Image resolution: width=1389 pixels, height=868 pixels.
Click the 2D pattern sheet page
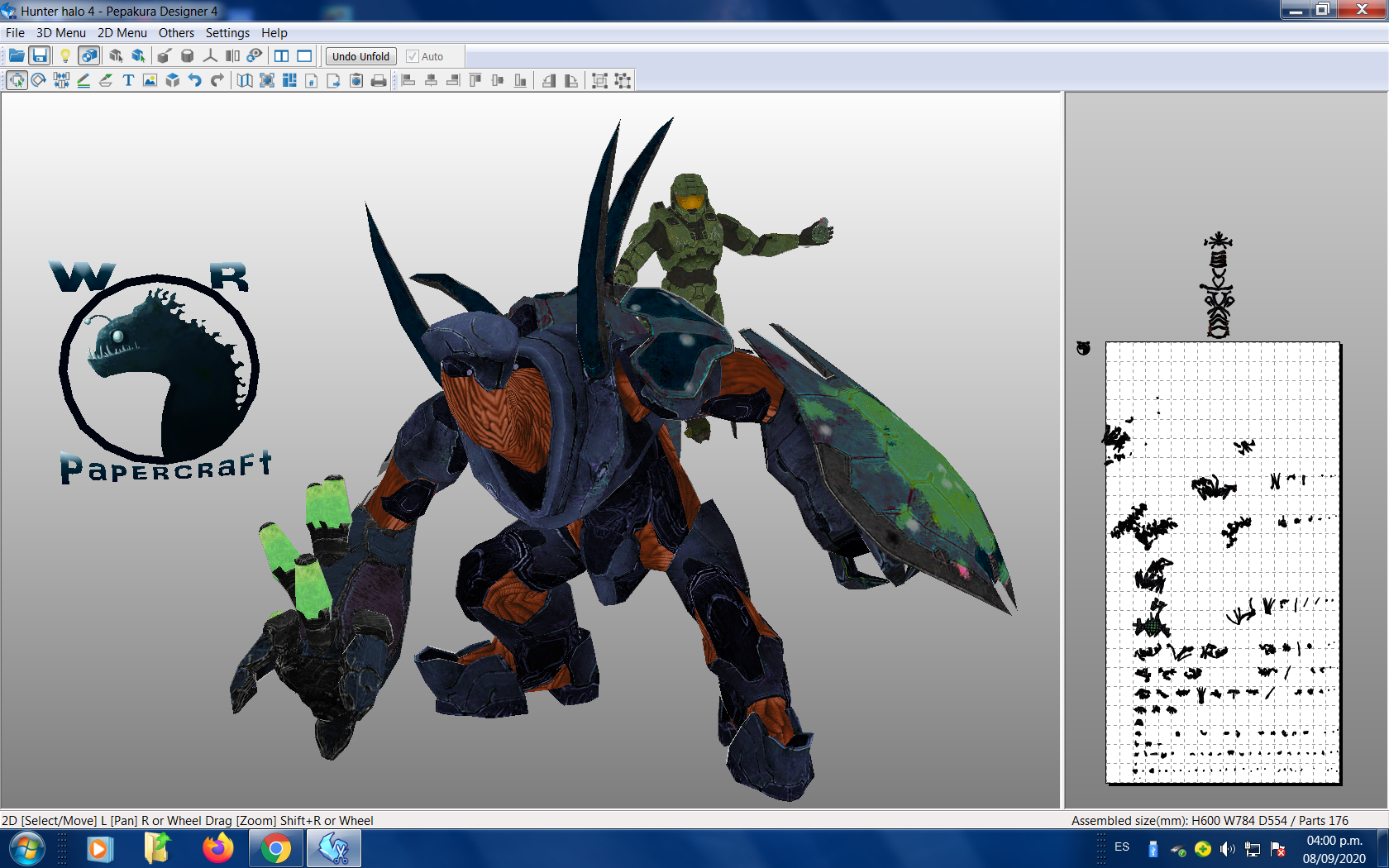tap(1223, 562)
